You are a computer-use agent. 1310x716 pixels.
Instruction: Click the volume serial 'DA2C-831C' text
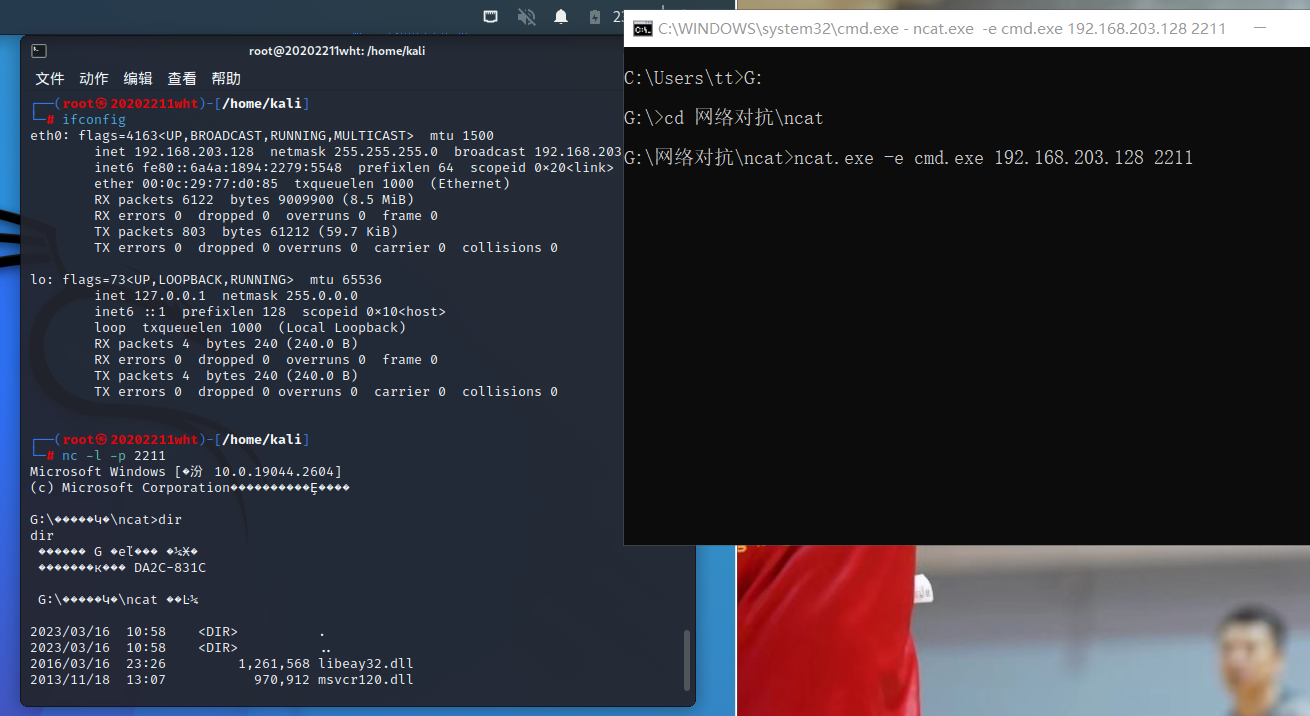click(x=170, y=568)
